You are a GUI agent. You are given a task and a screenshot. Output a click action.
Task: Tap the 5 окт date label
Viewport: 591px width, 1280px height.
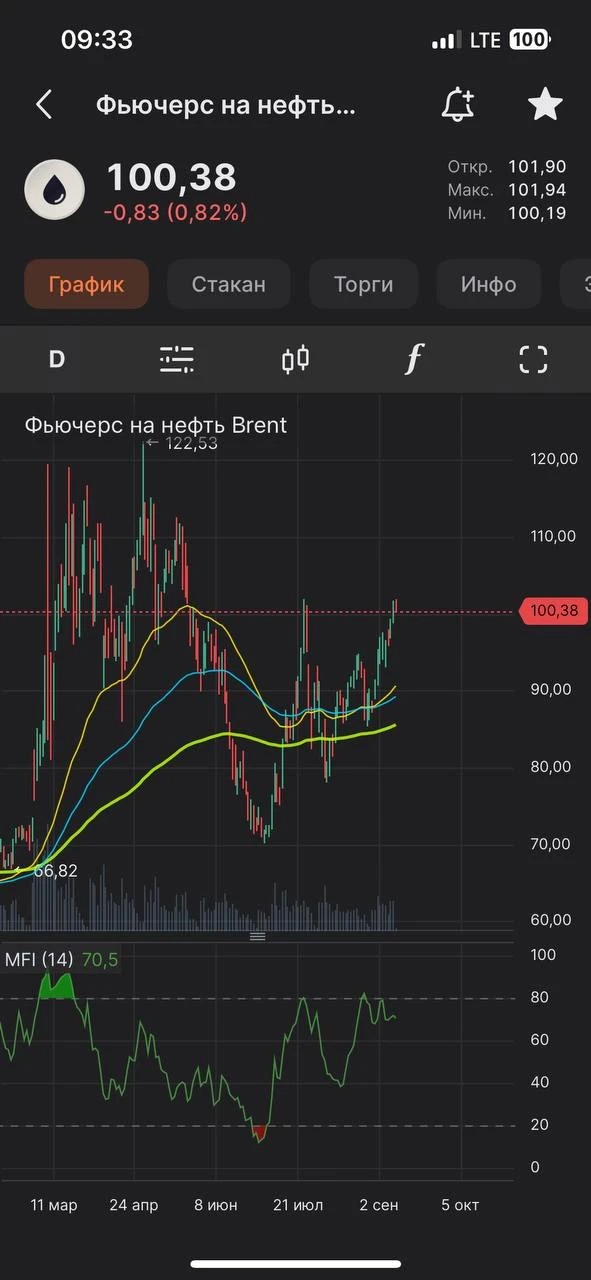460,1205
